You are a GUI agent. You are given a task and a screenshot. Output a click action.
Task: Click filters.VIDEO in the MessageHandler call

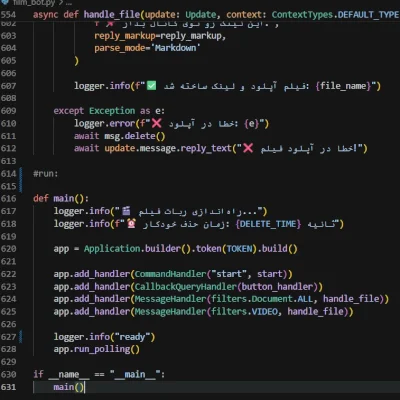(x=244, y=312)
